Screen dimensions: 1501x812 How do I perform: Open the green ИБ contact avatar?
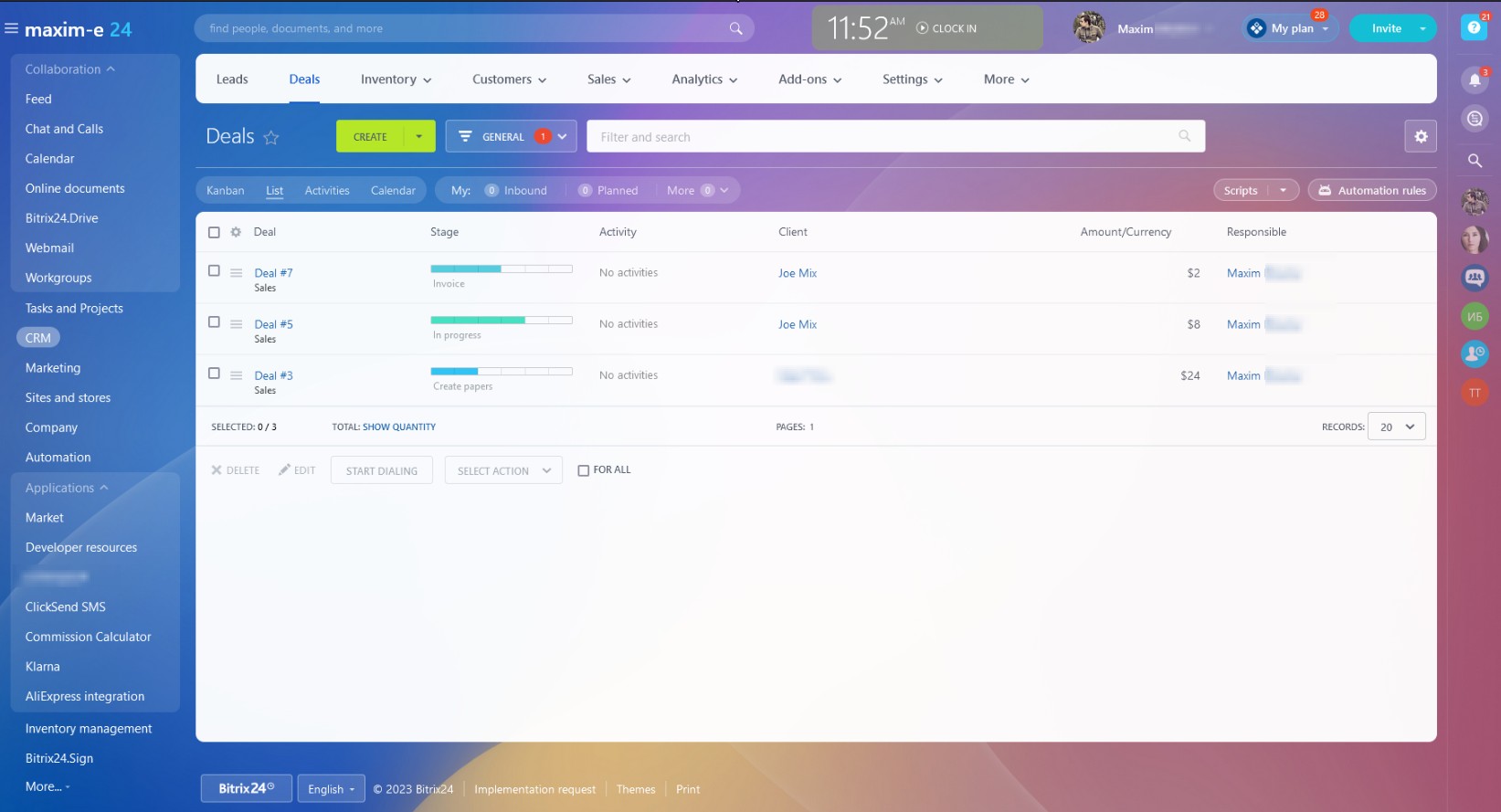point(1475,316)
